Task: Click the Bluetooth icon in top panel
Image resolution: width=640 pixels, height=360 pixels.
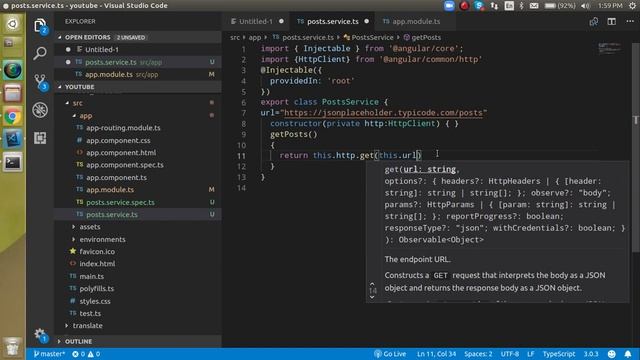Action: (x=522, y=6)
